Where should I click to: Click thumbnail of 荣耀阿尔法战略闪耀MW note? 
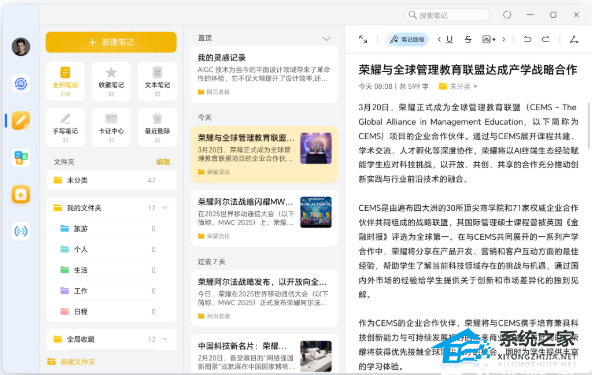[316, 212]
